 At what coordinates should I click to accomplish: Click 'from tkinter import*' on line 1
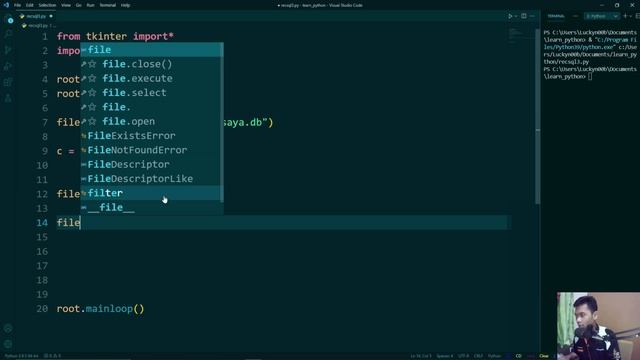[115, 36]
